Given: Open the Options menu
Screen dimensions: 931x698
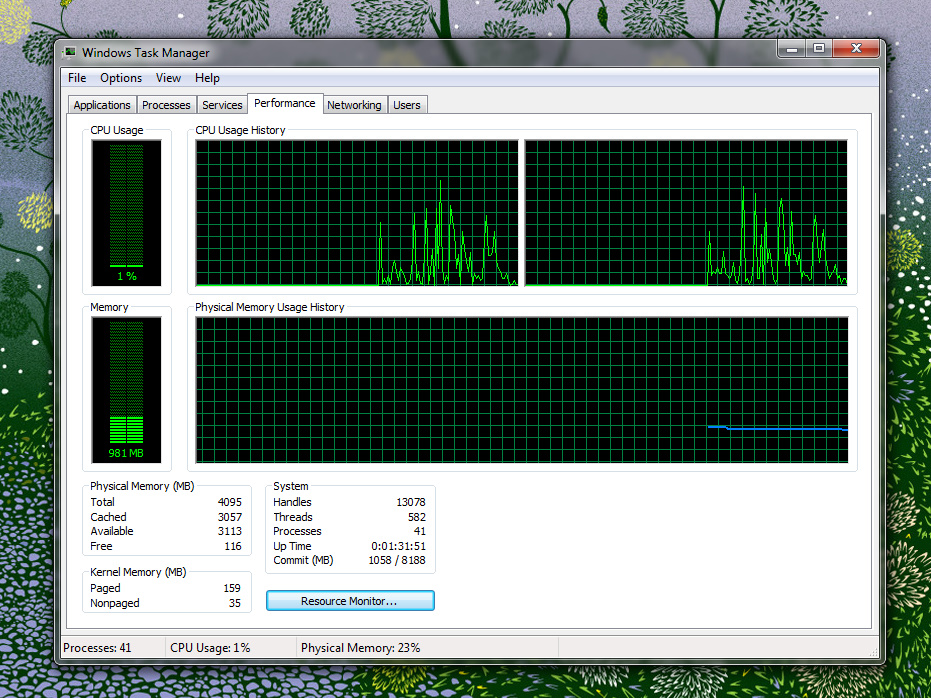Looking at the screenshot, I should coord(121,78).
